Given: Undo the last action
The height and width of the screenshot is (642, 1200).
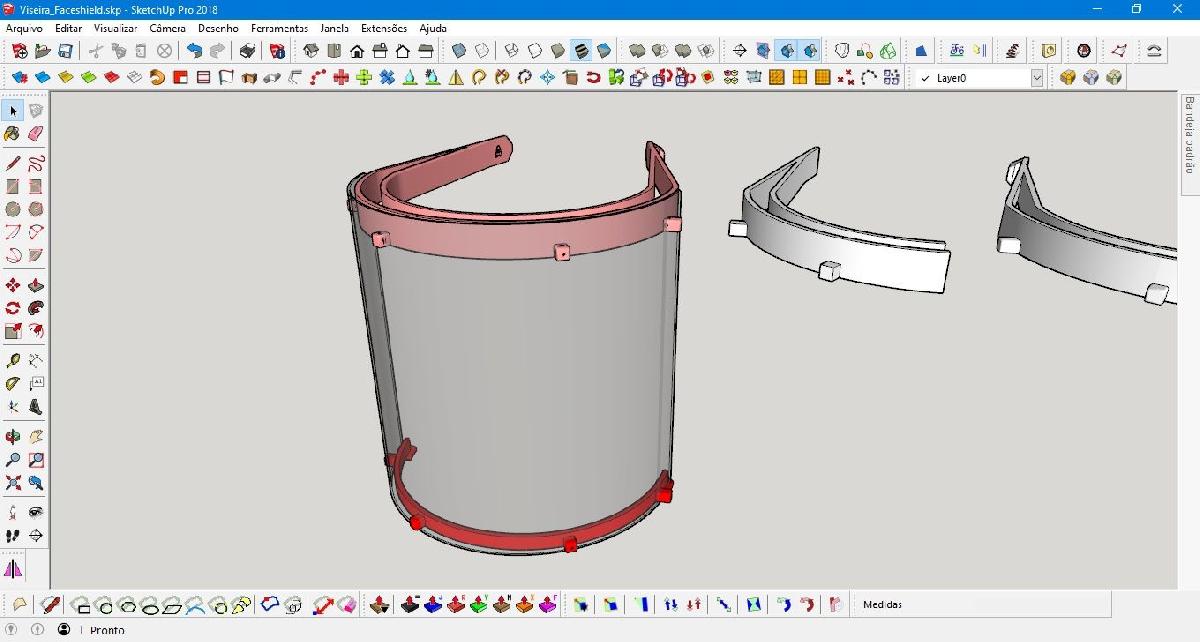Looking at the screenshot, I should tap(194, 51).
